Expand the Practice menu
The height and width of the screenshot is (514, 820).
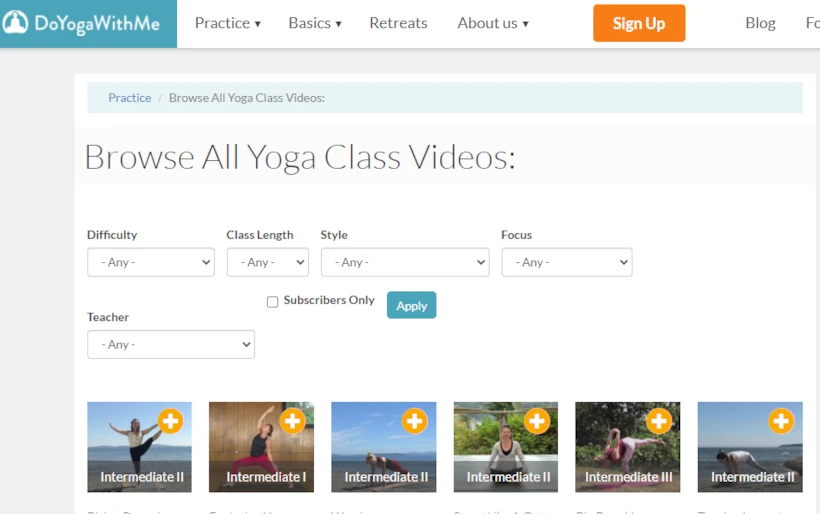pyautogui.click(x=227, y=23)
